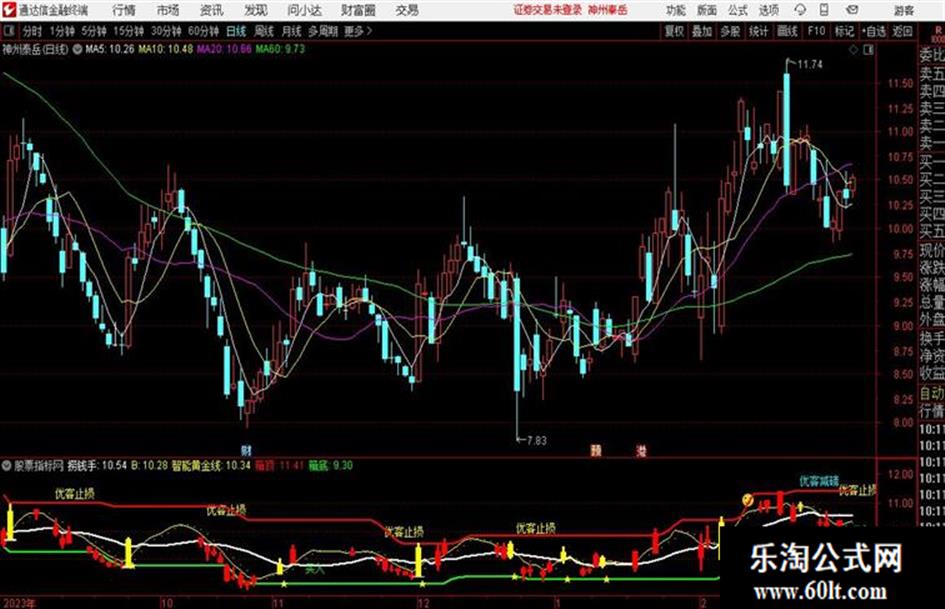Switch to the 15分钟 period tab
This screenshot has height=609, width=945.
pyautogui.click(x=129, y=31)
